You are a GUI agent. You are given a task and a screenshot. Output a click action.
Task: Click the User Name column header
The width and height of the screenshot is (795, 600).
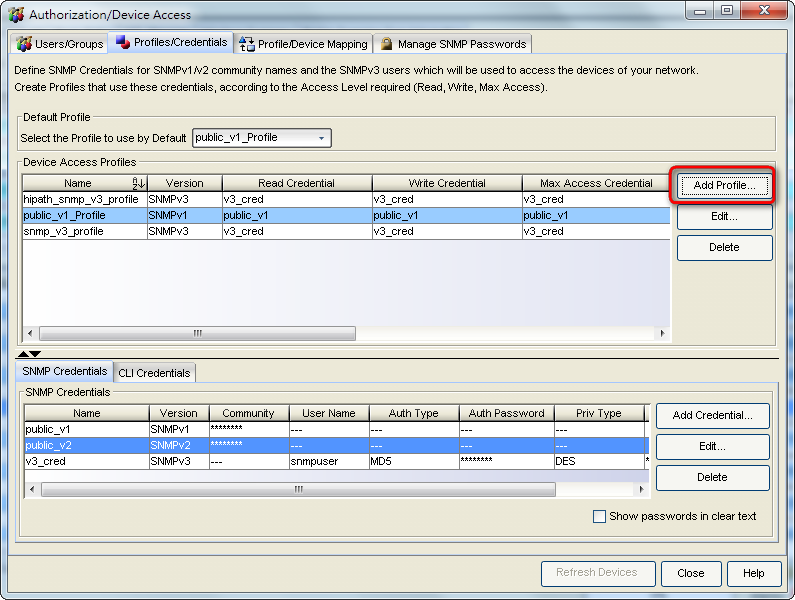pyautogui.click(x=329, y=413)
